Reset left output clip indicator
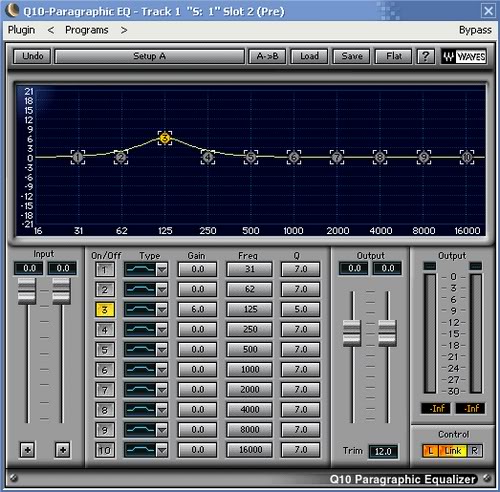The height and width of the screenshot is (492, 500). (429, 266)
